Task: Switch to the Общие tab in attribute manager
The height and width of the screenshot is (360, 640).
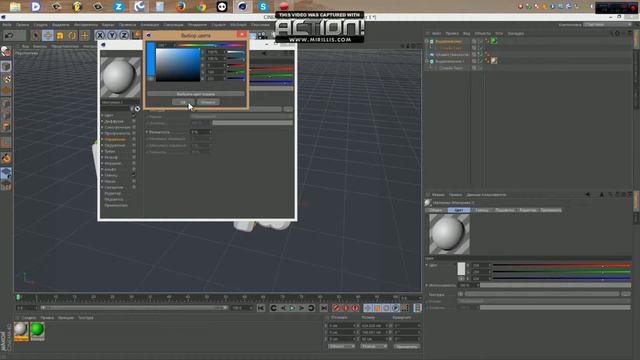Action: click(436, 210)
